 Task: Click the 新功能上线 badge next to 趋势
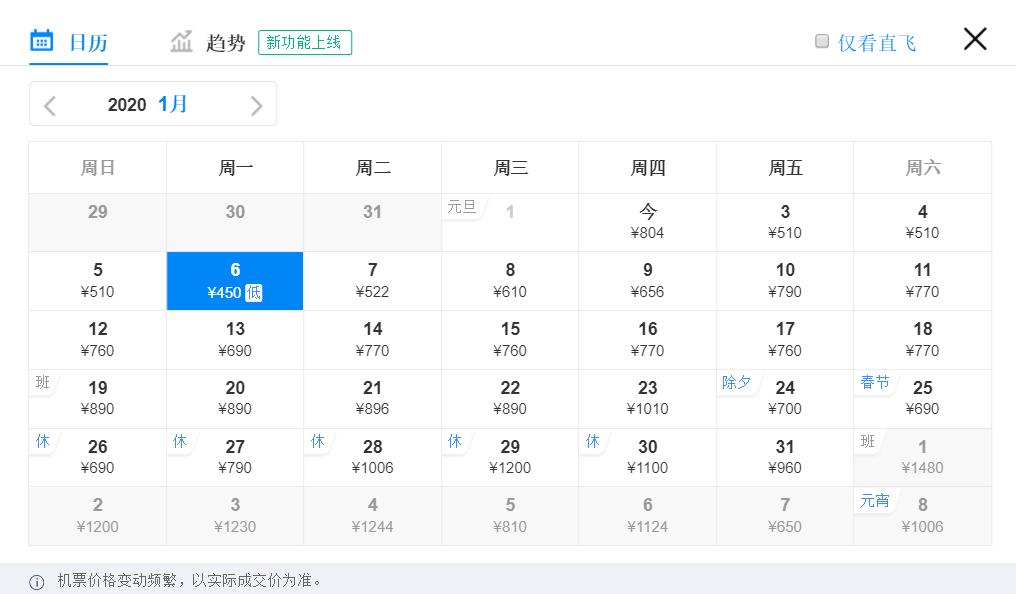coord(305,43)
